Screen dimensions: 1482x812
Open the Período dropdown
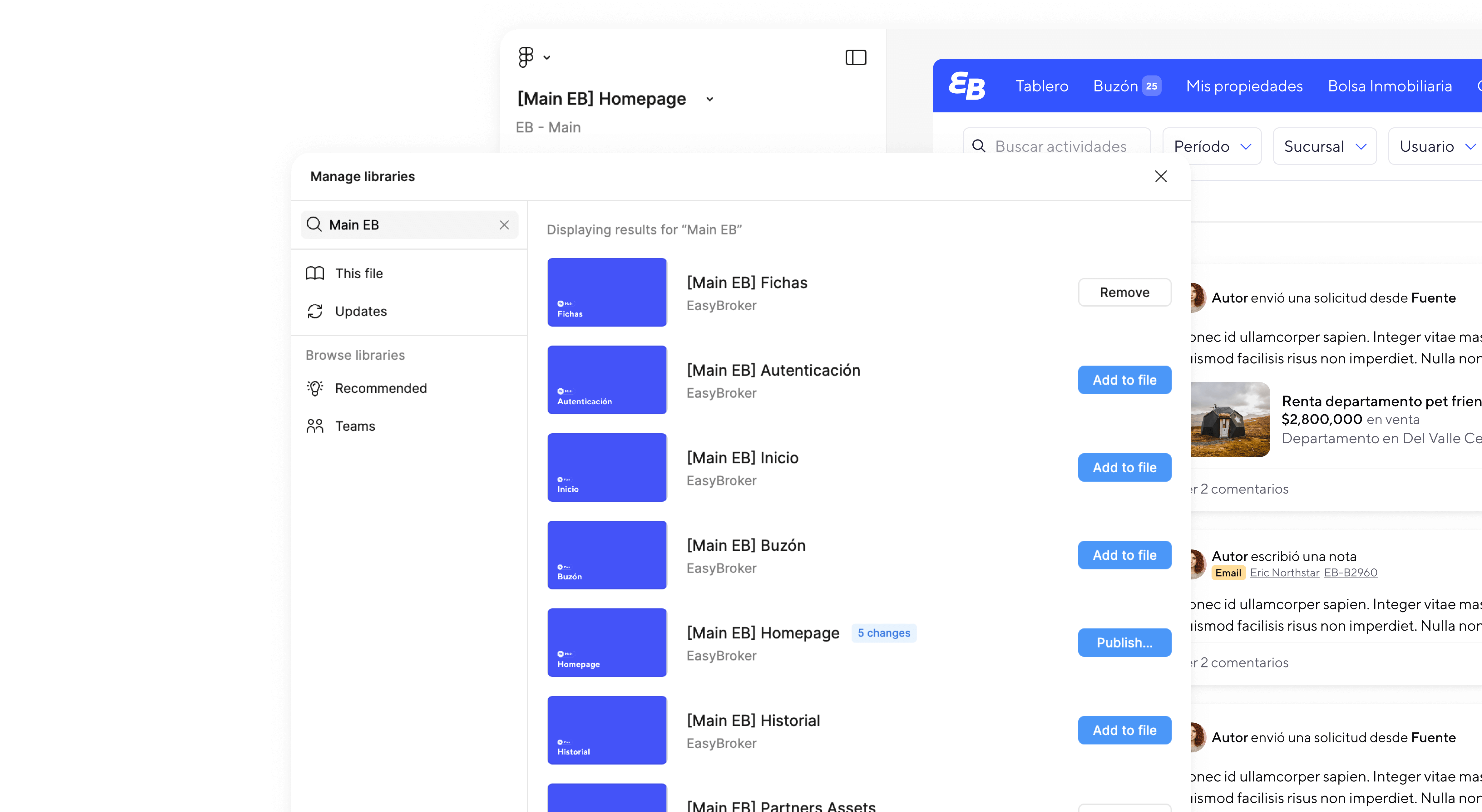pyautogui.click(x=1212, y=147)
